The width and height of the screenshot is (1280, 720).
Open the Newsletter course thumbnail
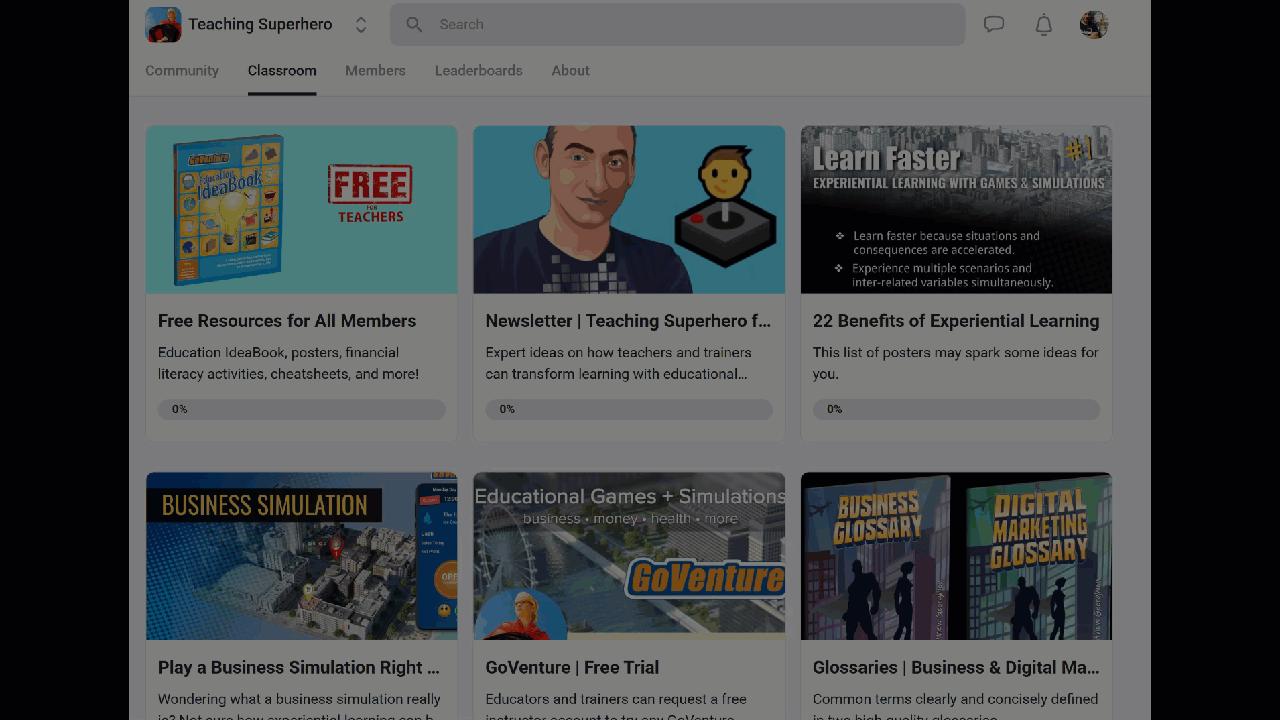(x=629, y=210)
